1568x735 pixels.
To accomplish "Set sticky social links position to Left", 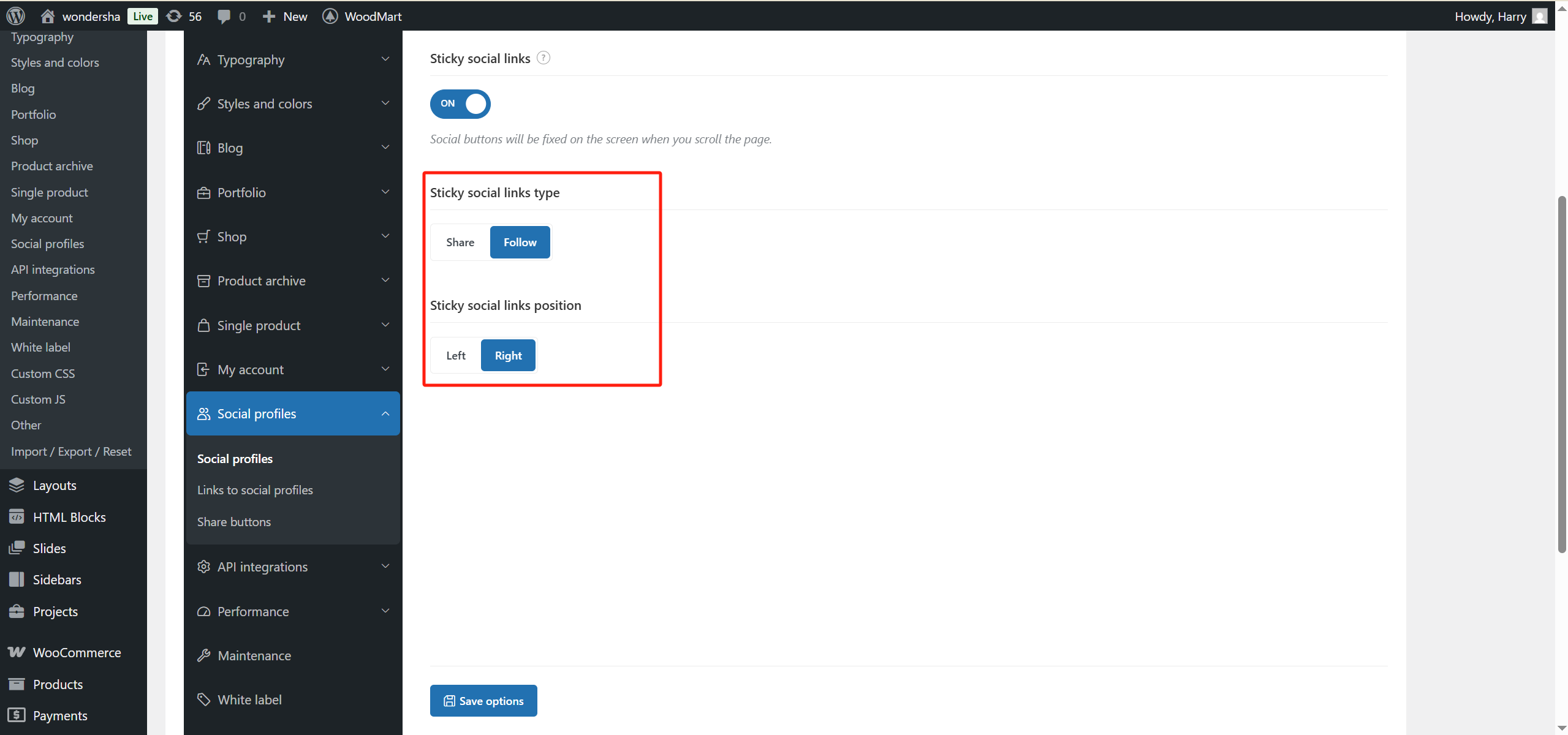I will click(x=455, y=355).
